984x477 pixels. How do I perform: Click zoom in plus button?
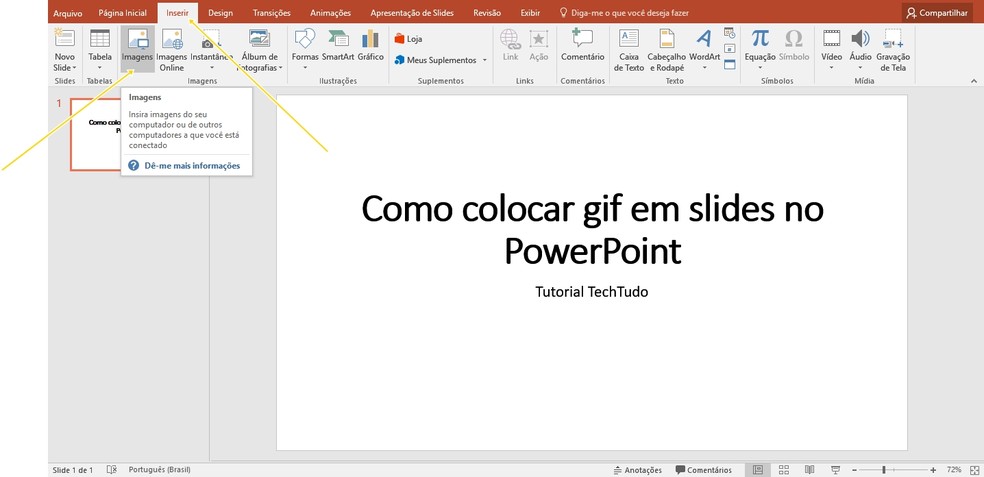(933, 470)
